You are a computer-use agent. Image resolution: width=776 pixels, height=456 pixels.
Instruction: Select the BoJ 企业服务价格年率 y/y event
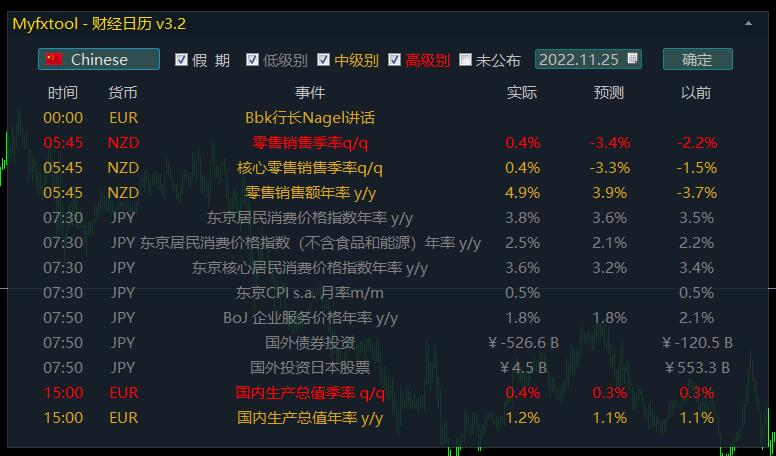[x=310, y=318]
